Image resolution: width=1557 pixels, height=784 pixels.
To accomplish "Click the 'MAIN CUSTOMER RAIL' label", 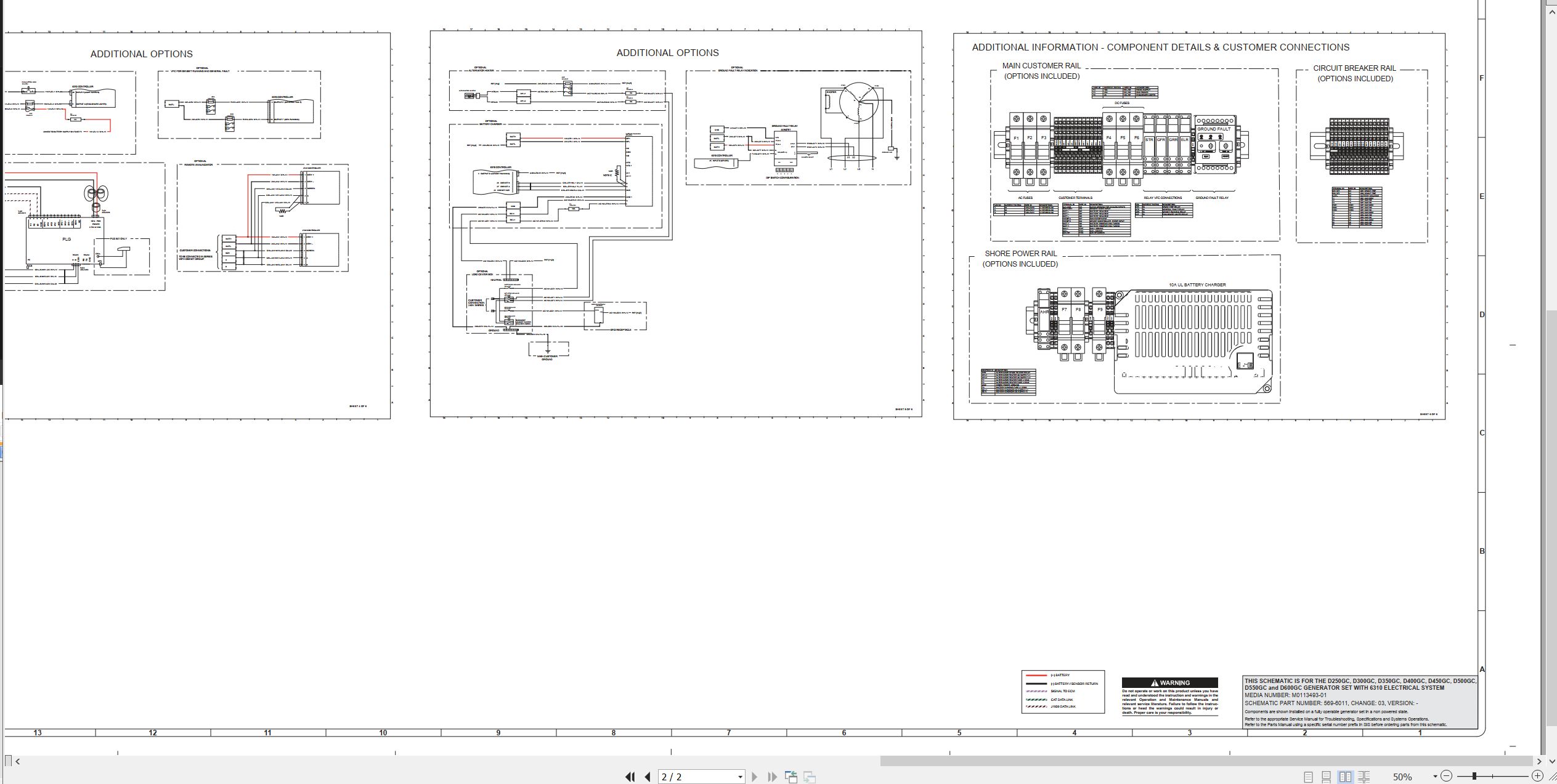I will coord(1041,66).
